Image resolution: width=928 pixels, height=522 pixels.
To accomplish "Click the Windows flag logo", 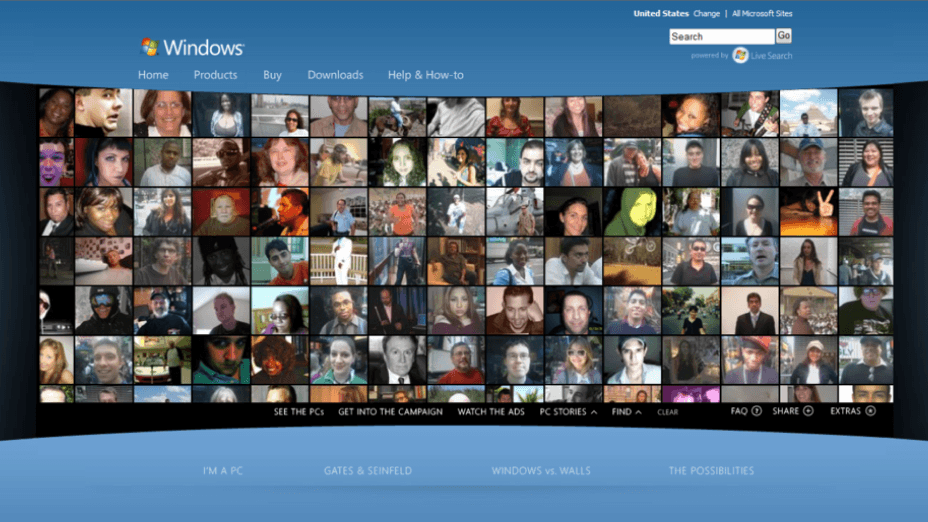I will pos(150,47).
